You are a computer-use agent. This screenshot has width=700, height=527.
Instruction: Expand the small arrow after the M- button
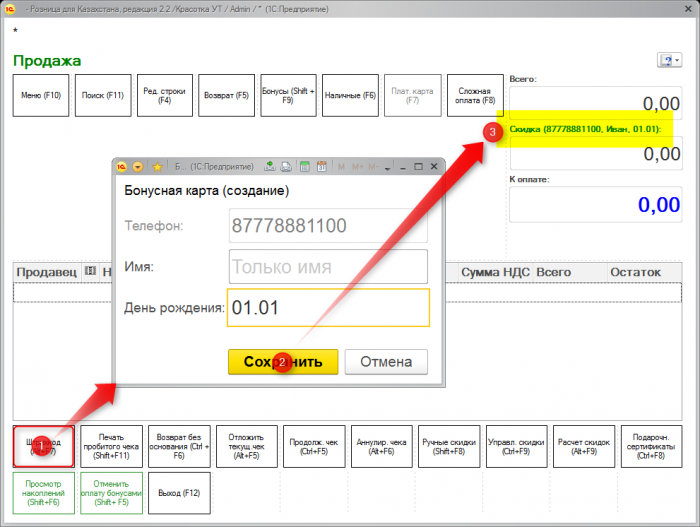point(386,166)
